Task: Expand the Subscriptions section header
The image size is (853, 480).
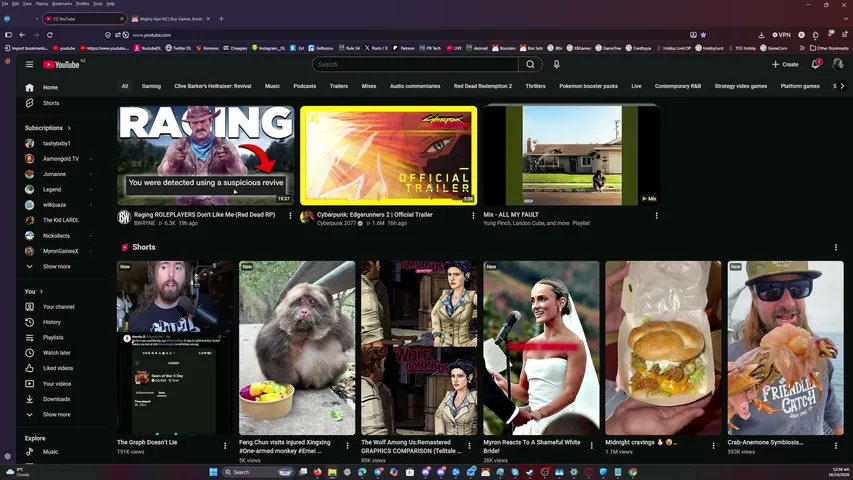Action: coord(47,128)
